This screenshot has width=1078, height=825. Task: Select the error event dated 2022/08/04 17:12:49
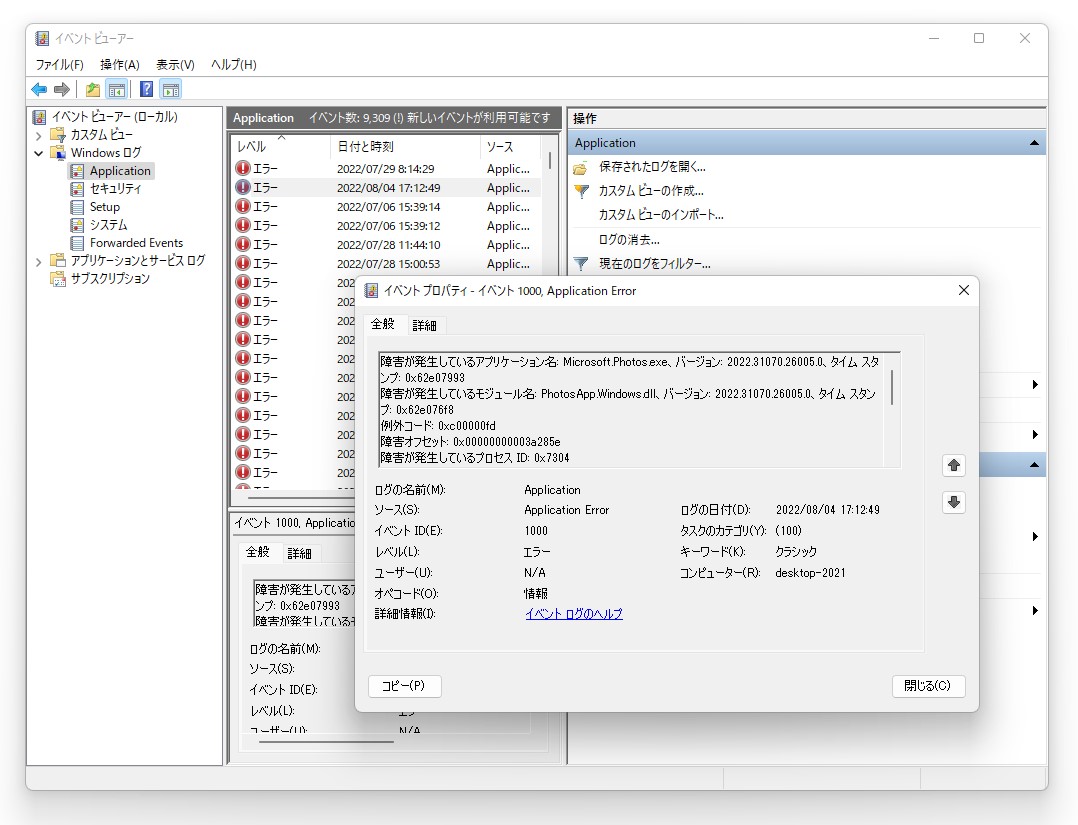(x=386, y=188)
